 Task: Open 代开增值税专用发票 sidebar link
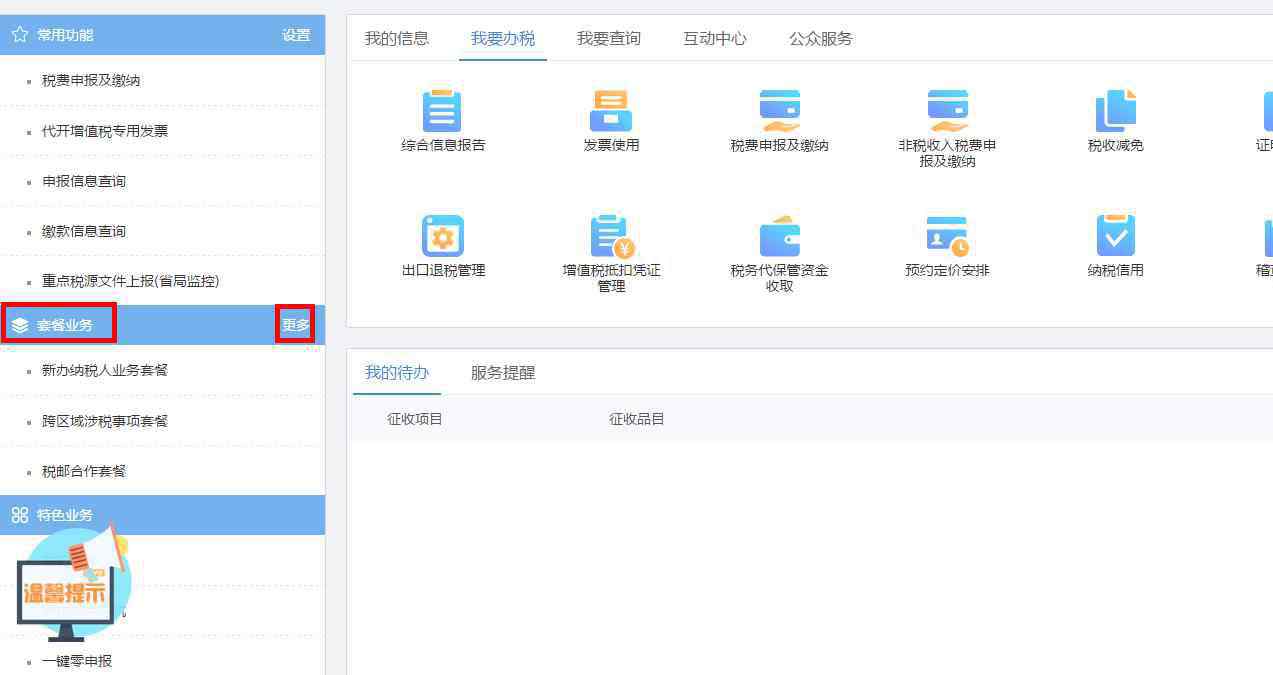point(105,131)
